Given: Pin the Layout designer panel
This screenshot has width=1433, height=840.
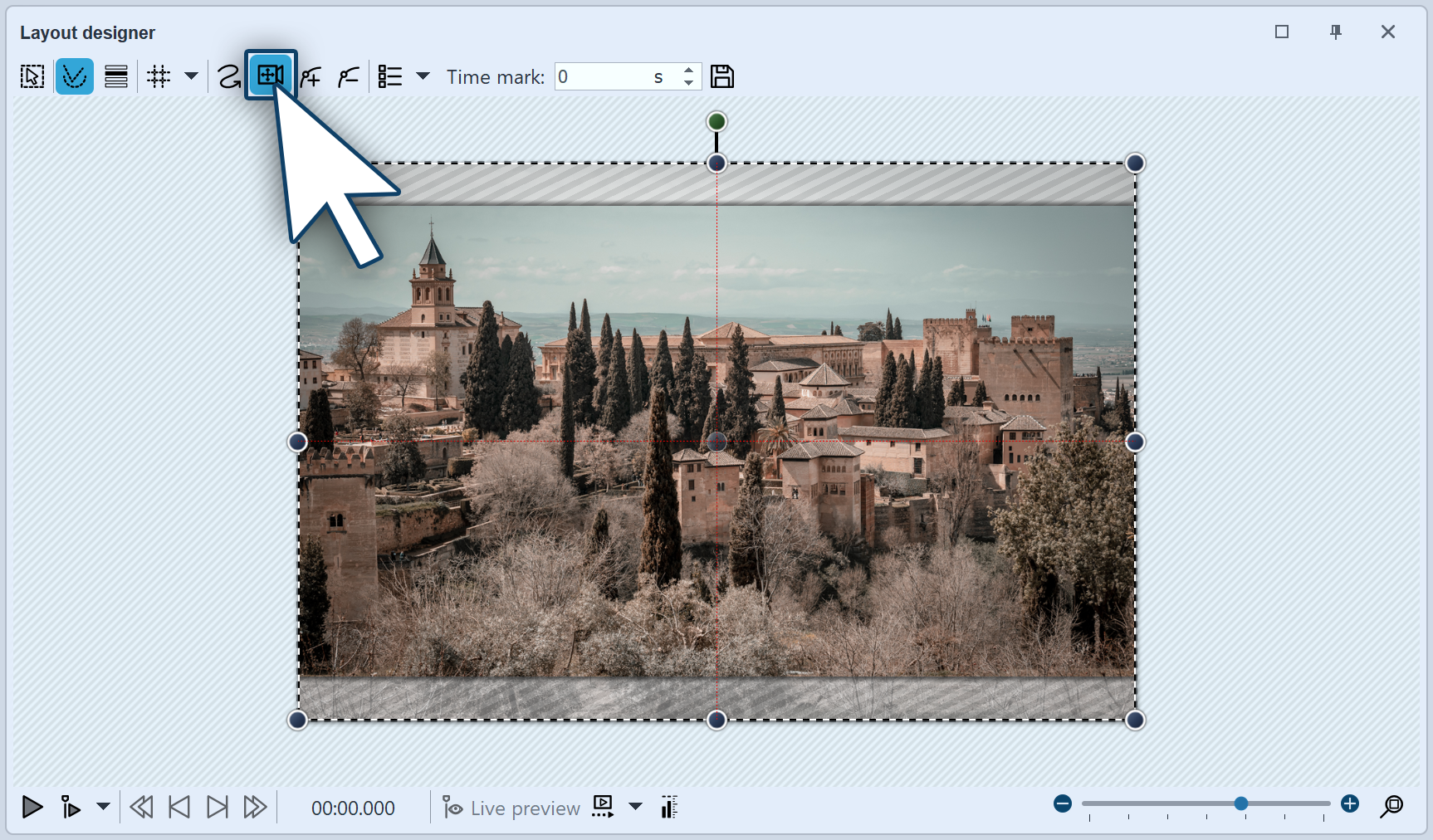Looking at the screenshot, I should (1336, 32).
